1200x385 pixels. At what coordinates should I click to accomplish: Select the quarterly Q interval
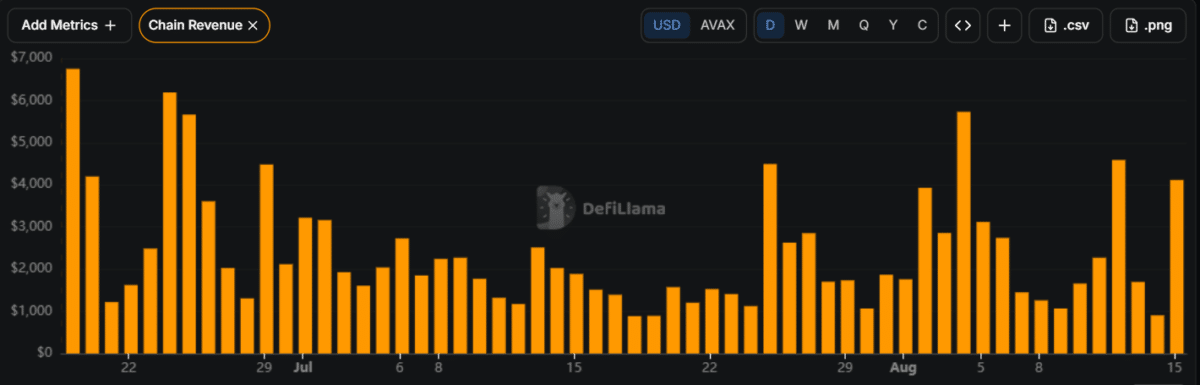coord(864,25)
